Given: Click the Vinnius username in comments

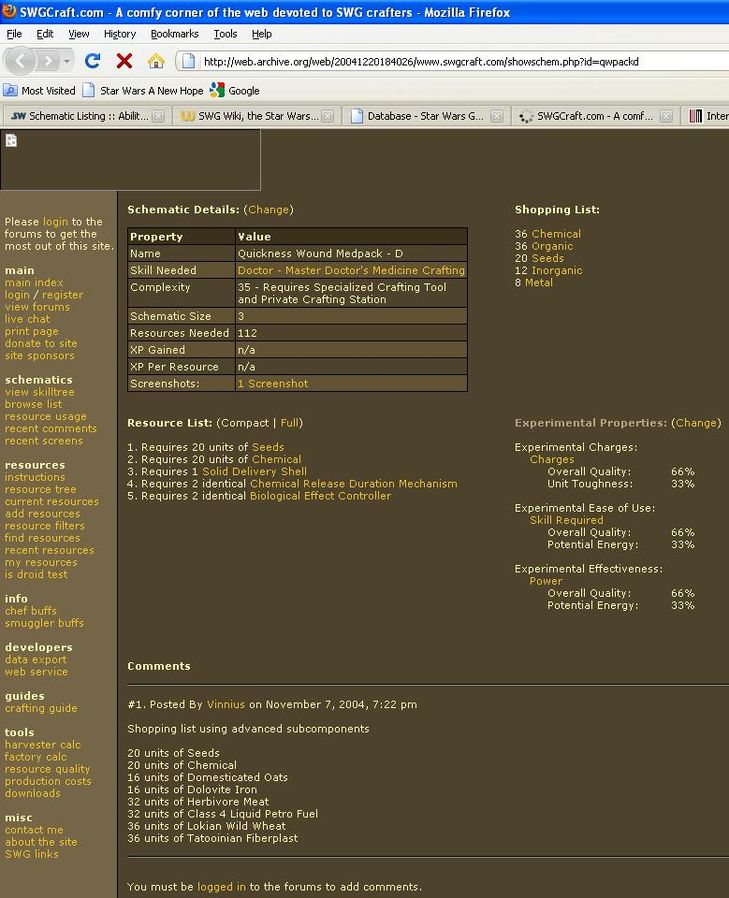Looking at the screenshot, I should click(x=225, y=704).
